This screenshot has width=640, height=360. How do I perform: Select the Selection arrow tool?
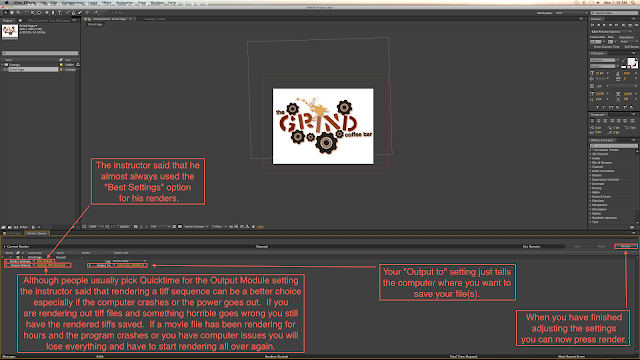[6, 13]
